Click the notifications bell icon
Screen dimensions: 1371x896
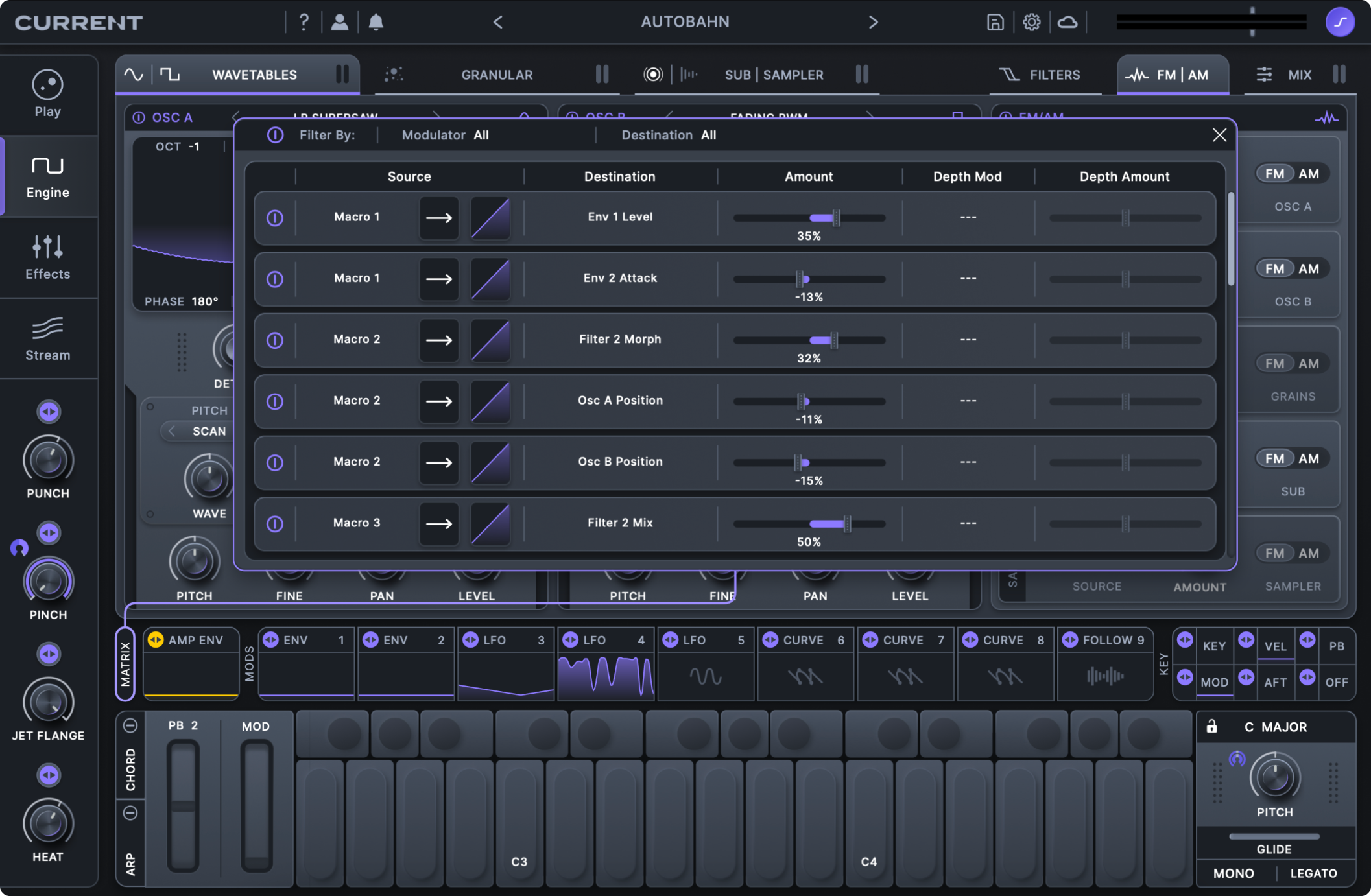coord(376,22)
